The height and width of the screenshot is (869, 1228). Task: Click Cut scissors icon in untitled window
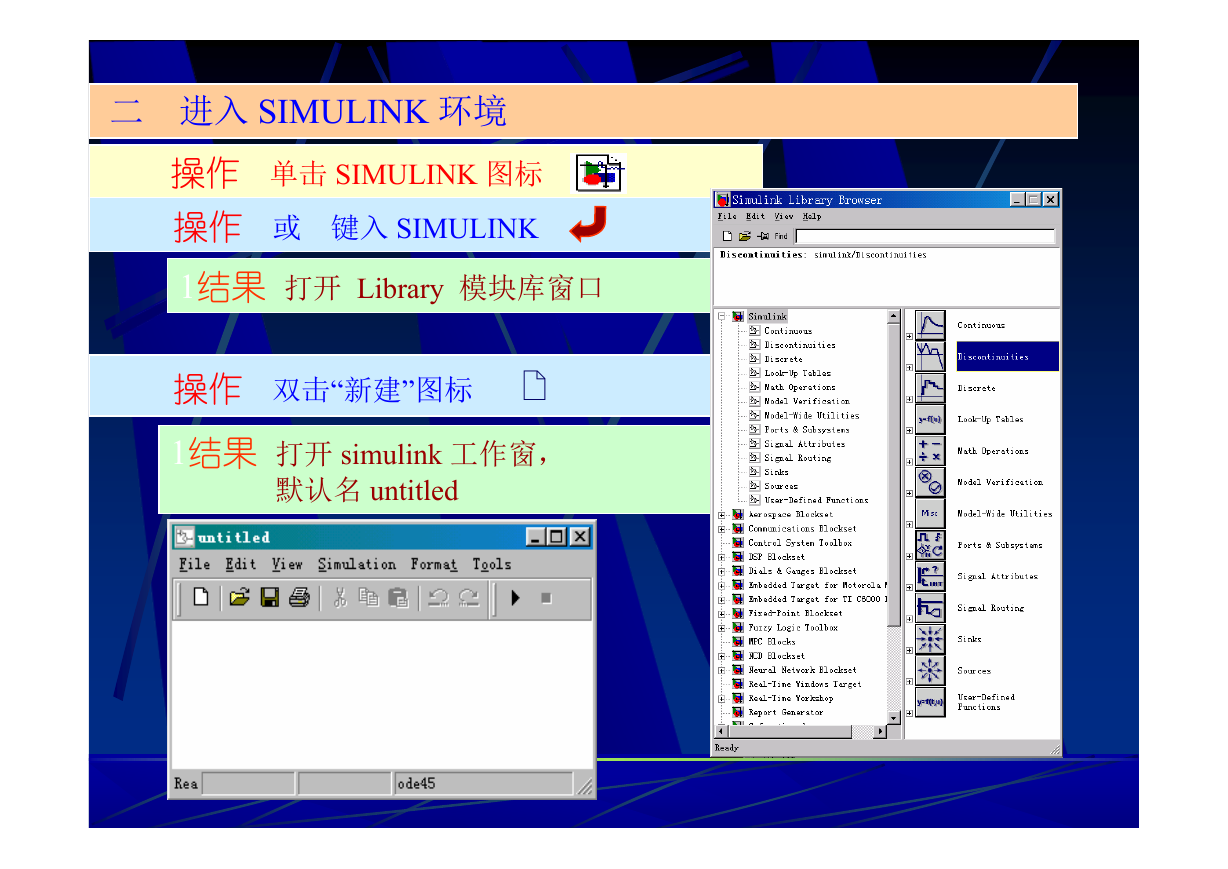(x=340, y=597)
